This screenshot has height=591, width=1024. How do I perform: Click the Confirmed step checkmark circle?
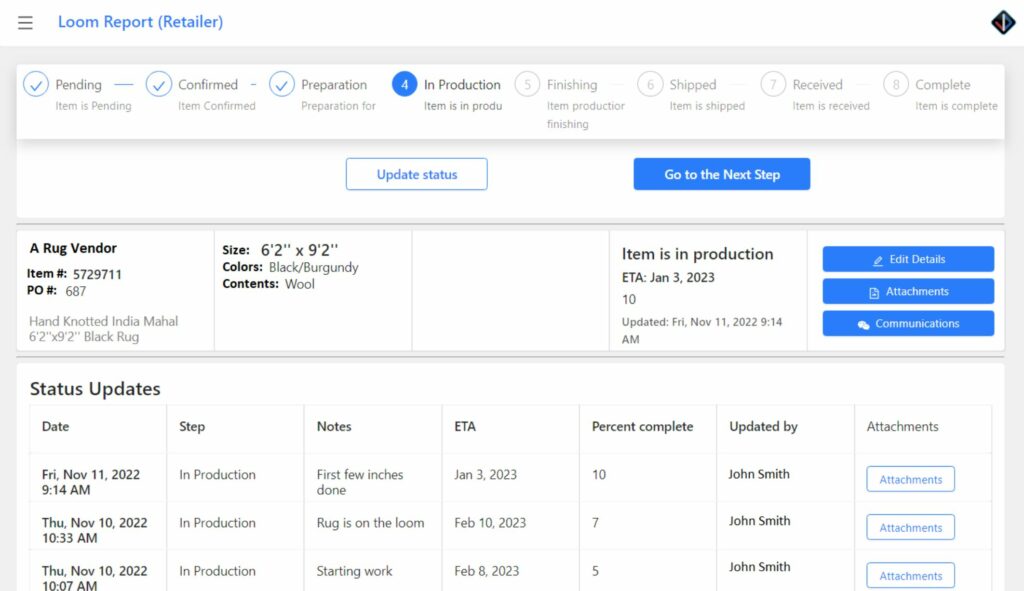(159, 84)
